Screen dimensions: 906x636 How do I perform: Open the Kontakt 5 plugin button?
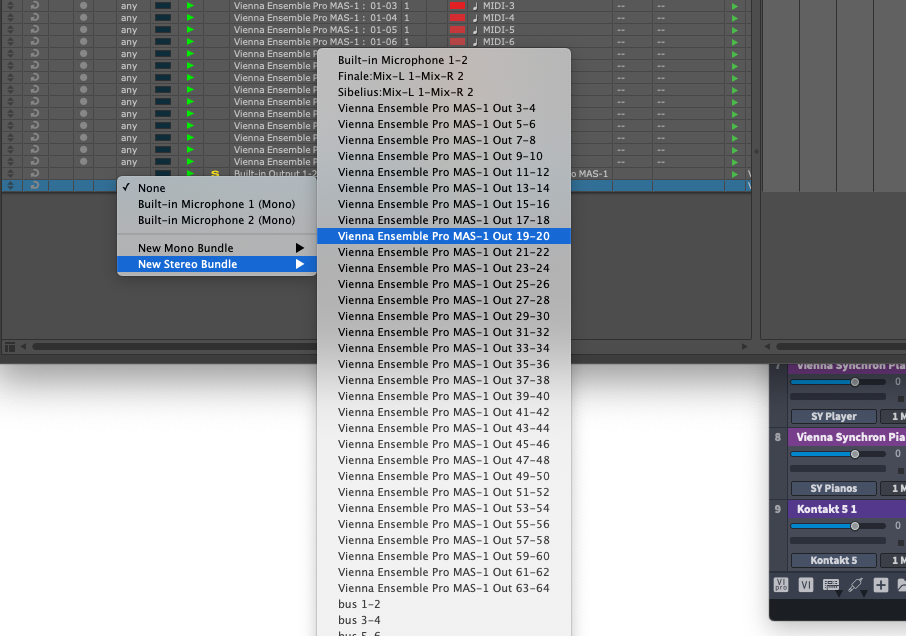pos(833,560)
